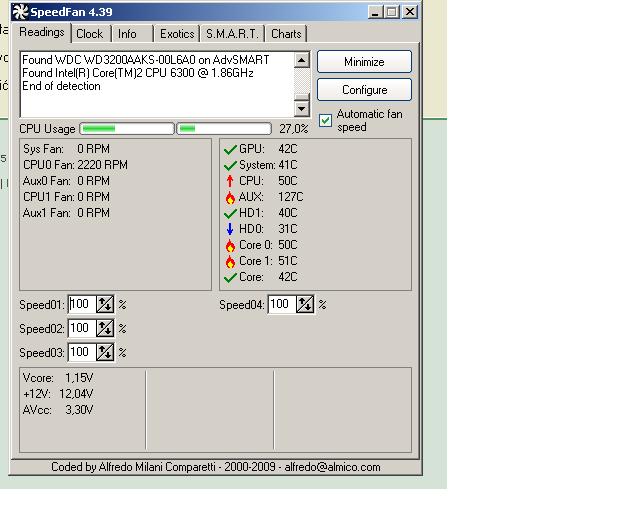The image size is (640, 512).
Task: Maximize the SpeedFan window
Action: coord(392,11)
